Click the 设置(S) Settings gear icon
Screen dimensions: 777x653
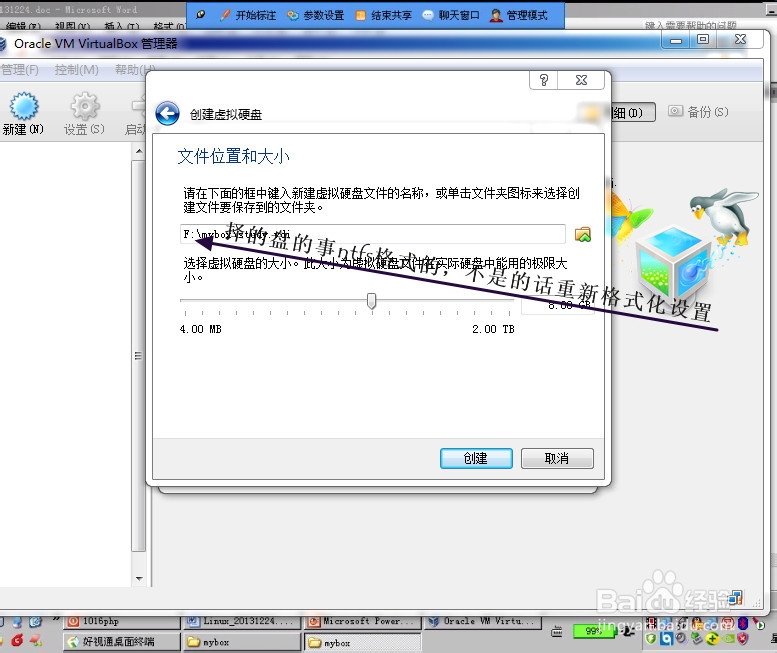85,114
